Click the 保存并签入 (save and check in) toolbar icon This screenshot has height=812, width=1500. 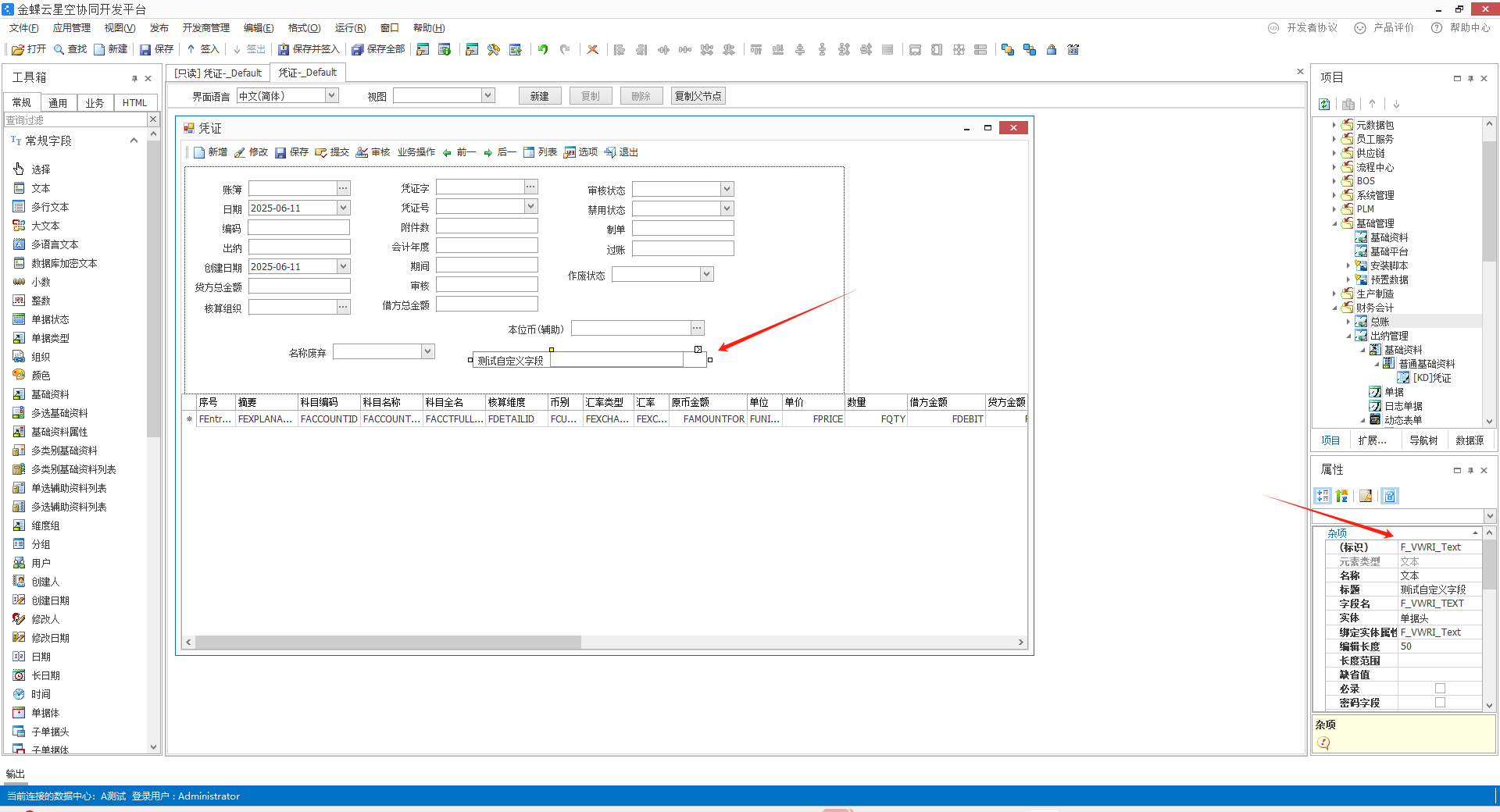click(284, 49)
